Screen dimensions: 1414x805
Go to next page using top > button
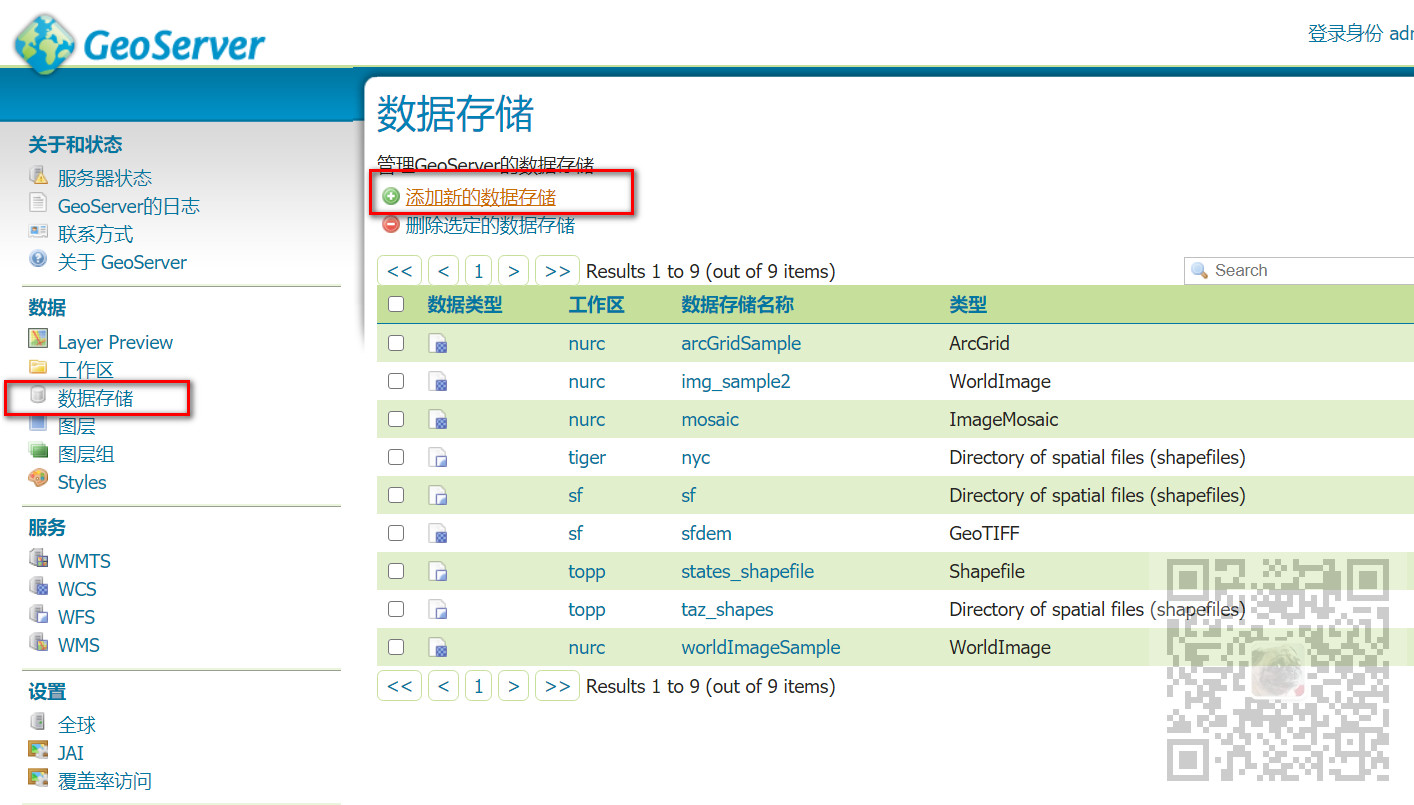click(513, 271)
